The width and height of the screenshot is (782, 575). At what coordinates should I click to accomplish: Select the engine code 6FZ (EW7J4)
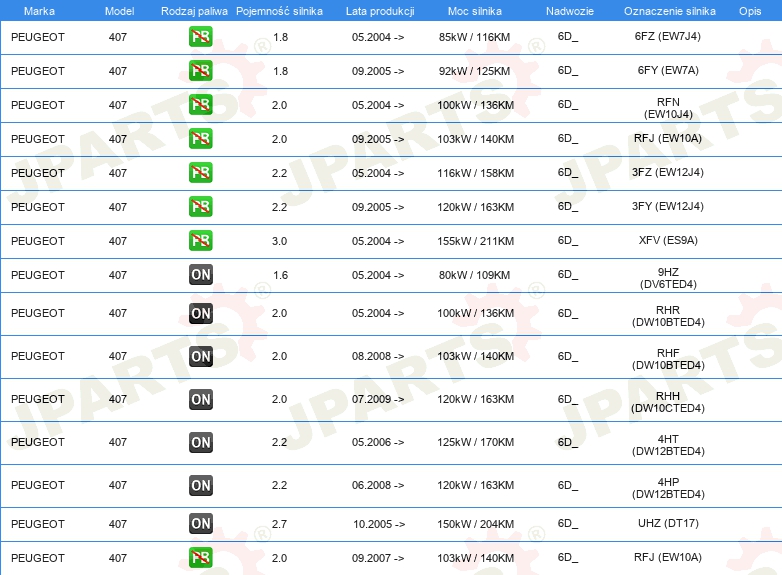pos(668,36)
